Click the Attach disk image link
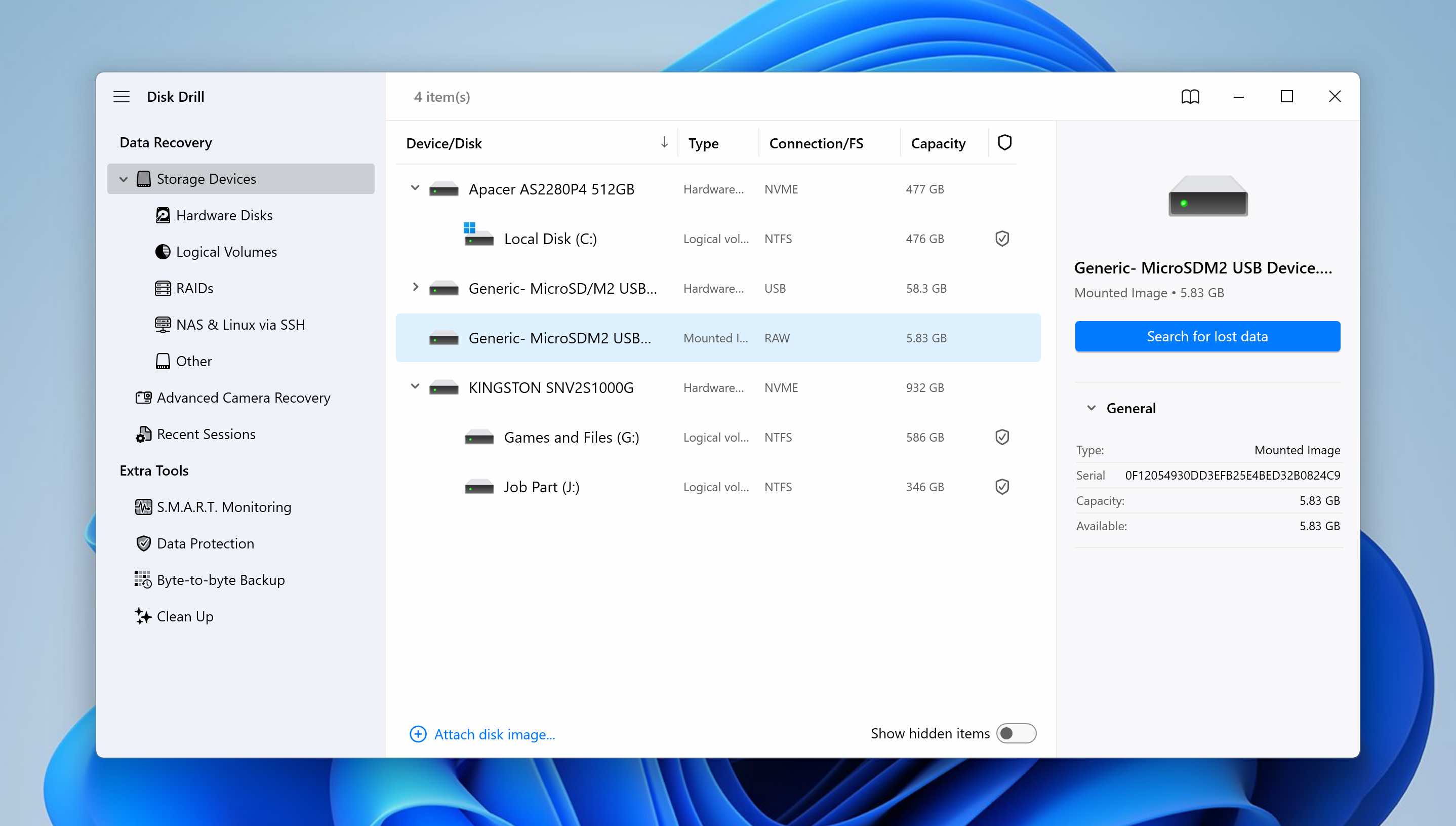Viewport: 1456px width, 826px height. coord(494,733)
